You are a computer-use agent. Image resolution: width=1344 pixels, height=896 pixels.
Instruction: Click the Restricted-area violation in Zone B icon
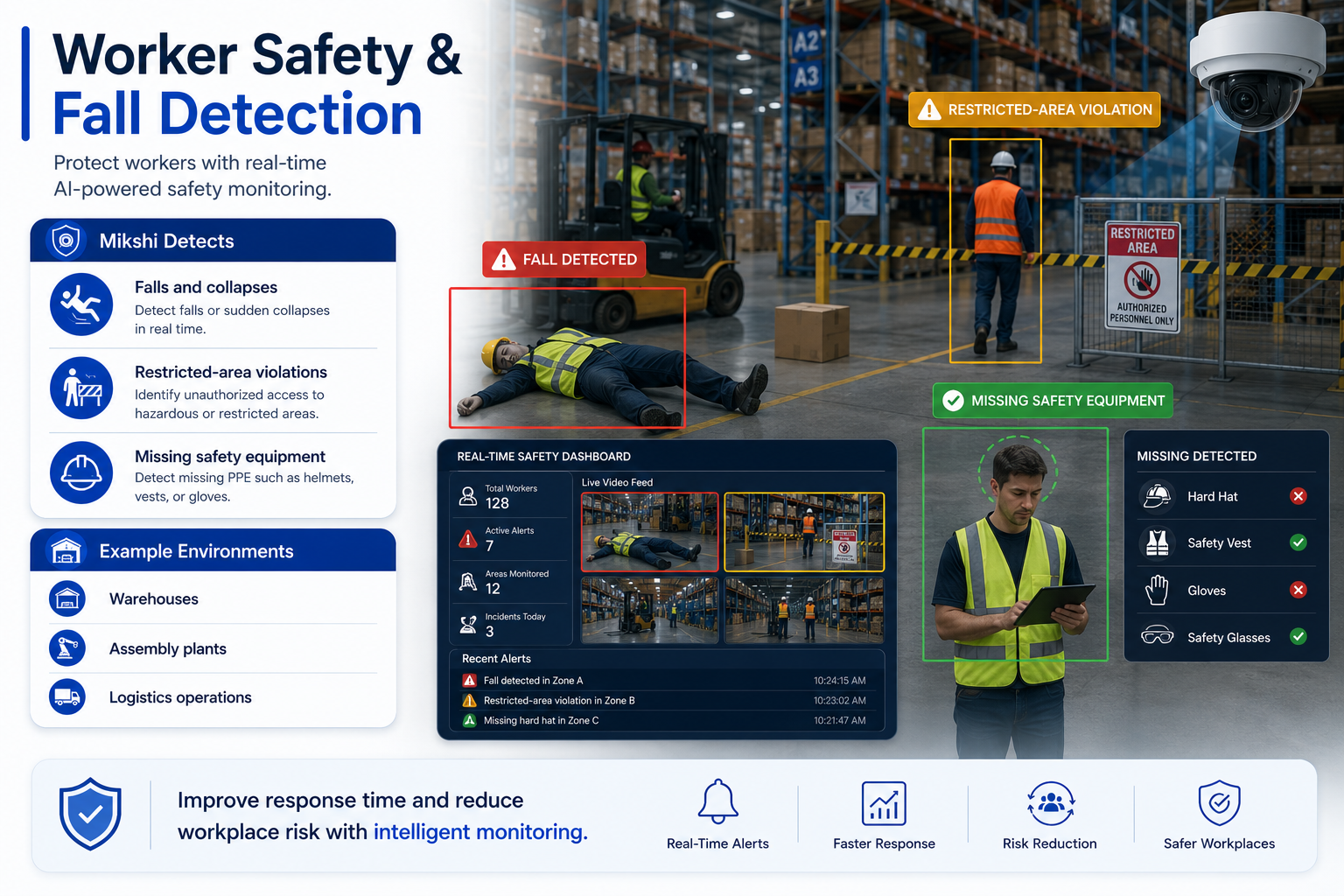click(x=469, y=701)
